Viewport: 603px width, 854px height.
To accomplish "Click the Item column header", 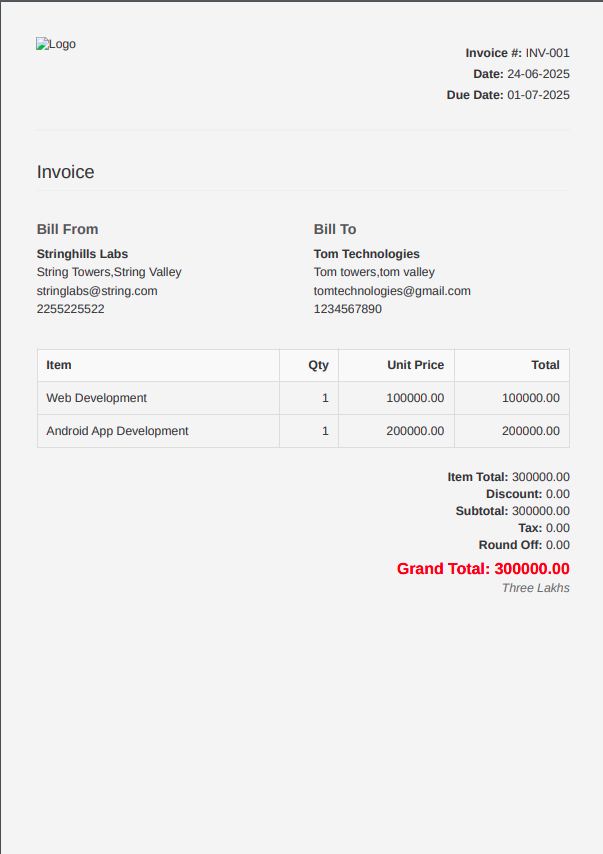I will [x=59, y=365].
